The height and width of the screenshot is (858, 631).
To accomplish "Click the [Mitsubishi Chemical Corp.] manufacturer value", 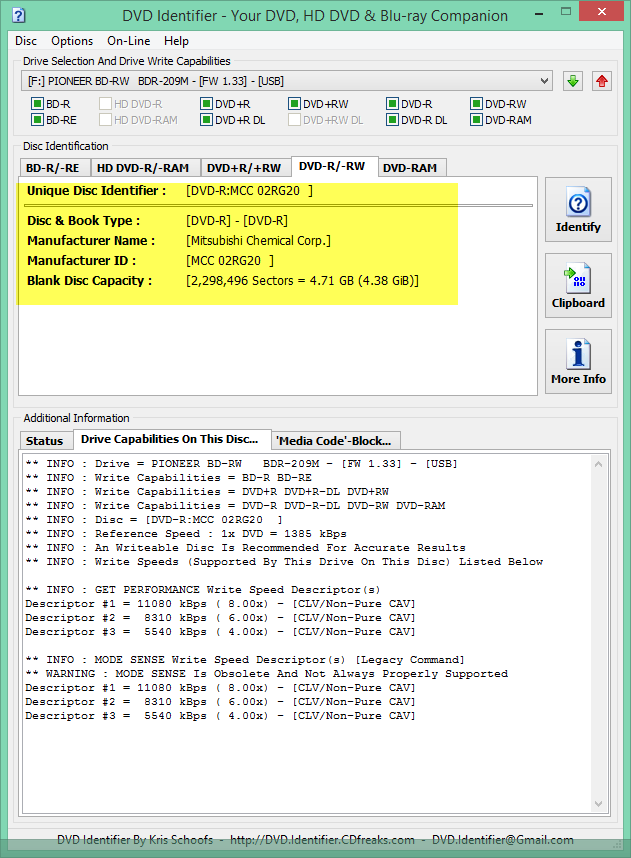I will [x=258, y=241].
